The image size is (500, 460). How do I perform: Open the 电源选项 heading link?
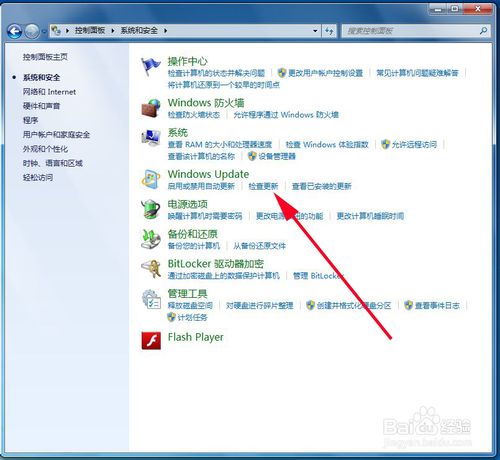click(188, 204)
